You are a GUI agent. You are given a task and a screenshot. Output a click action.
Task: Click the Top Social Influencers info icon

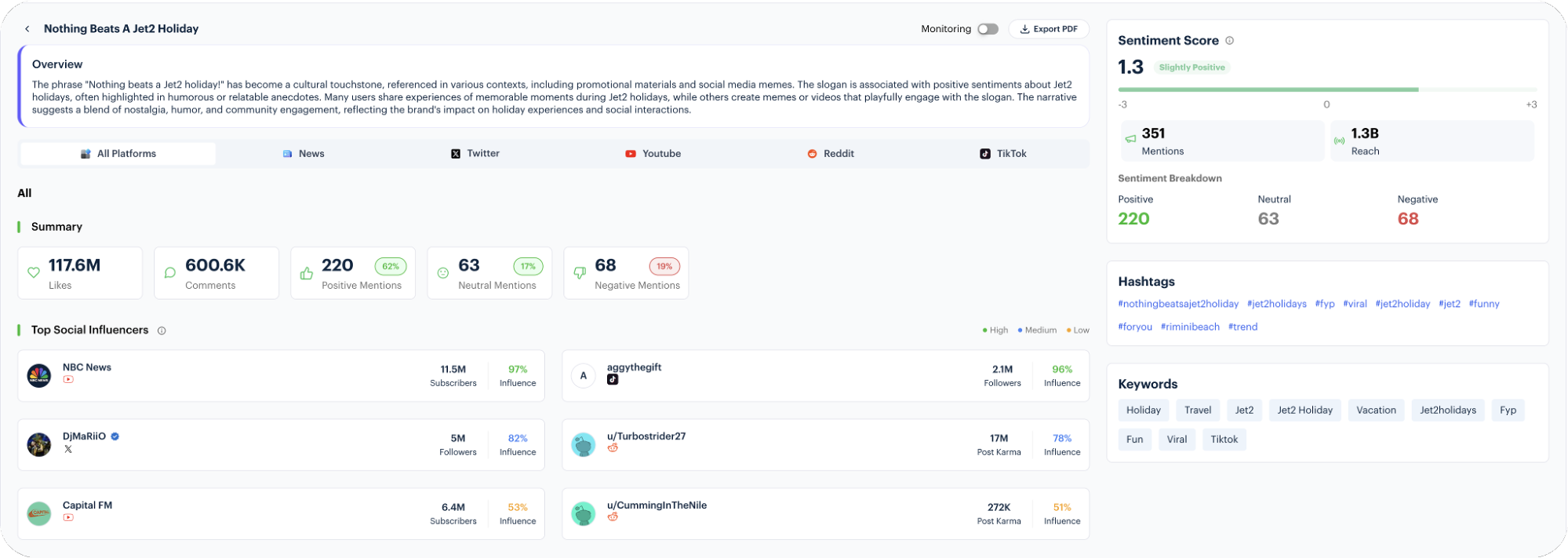pos(162,330)
